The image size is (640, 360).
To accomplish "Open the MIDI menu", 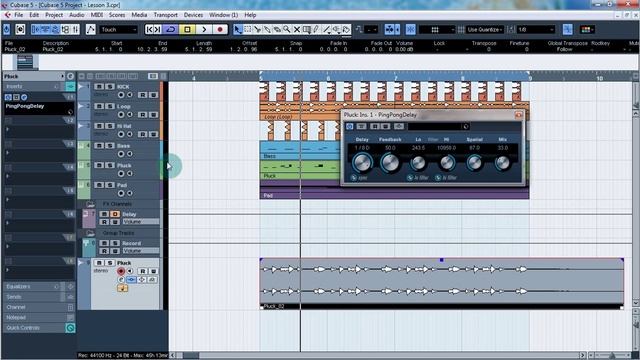I will pos(97,15).
